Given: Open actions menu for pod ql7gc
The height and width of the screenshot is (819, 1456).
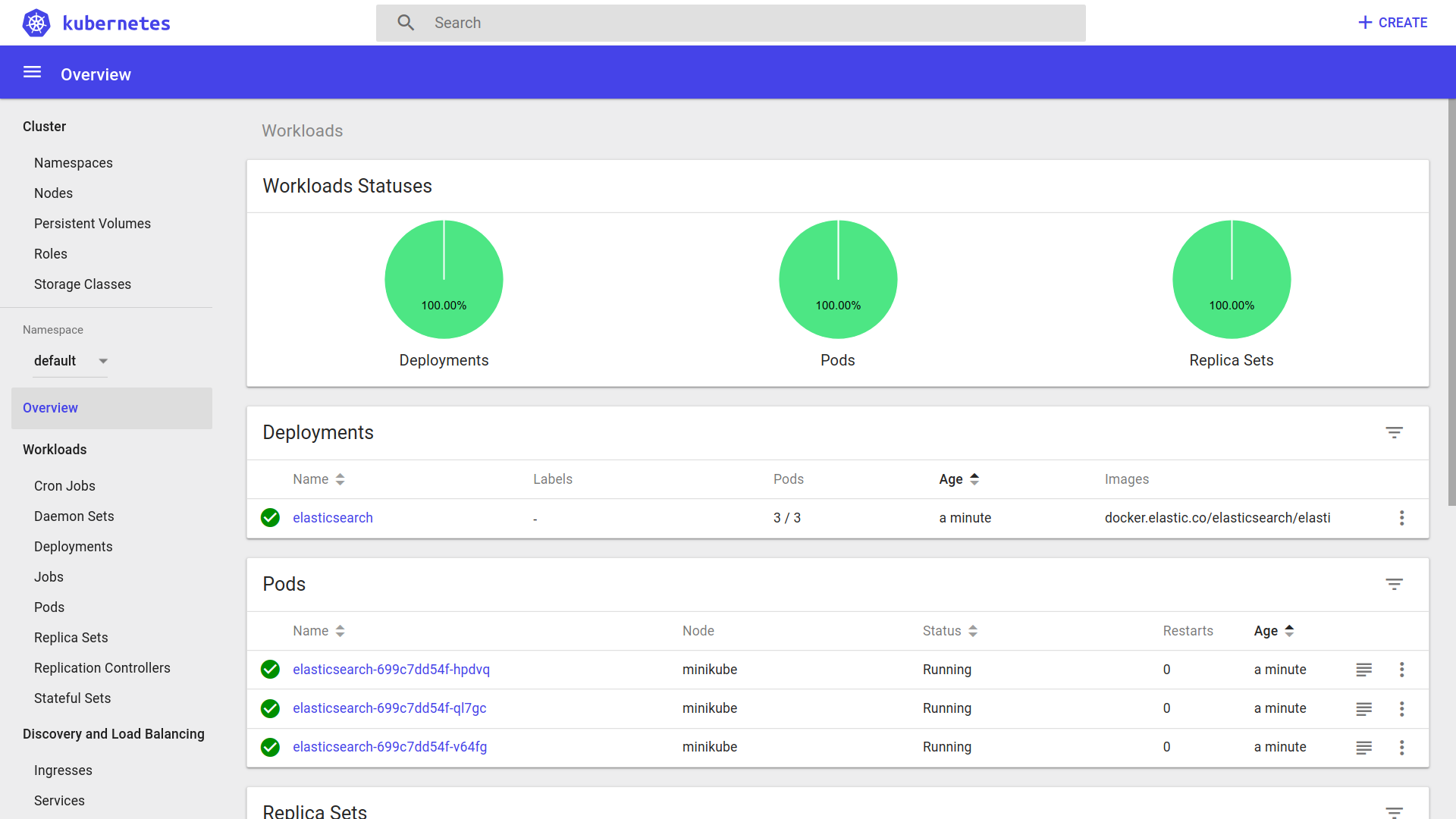Looking at the screenshot, I should (1401, 708).
